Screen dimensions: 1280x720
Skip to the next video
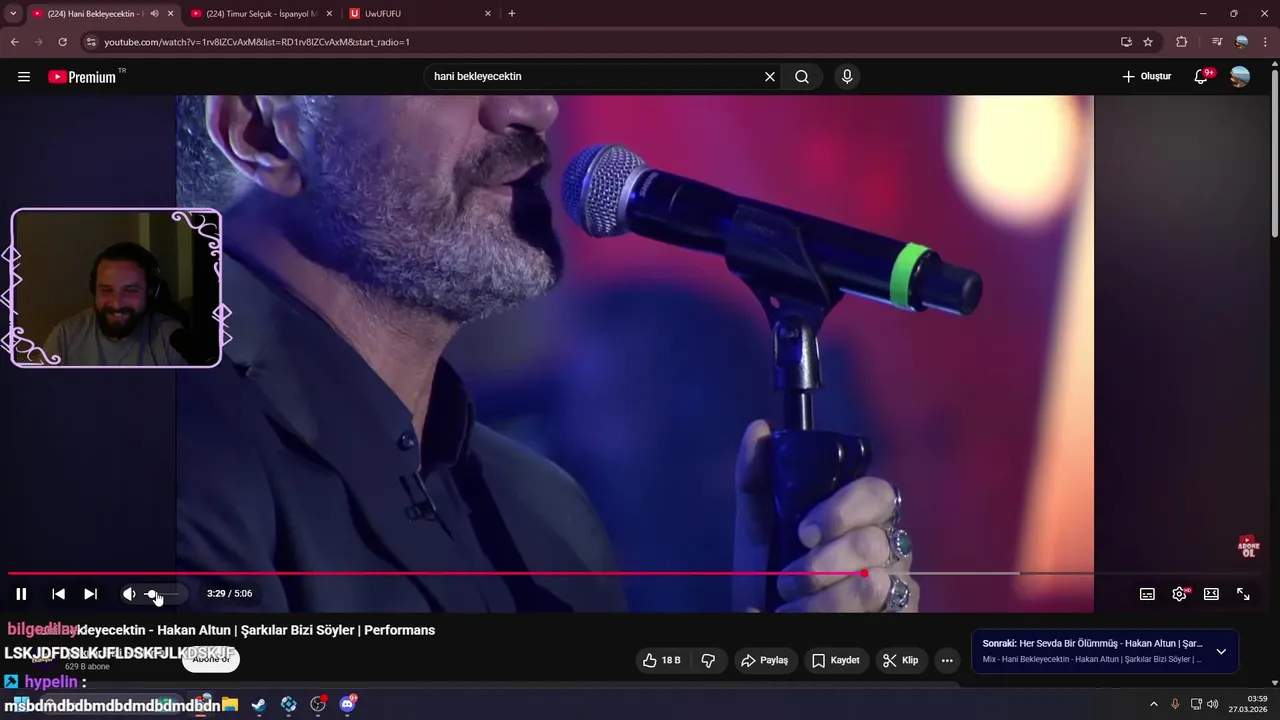pyautogui.click(x=90, y=594)
